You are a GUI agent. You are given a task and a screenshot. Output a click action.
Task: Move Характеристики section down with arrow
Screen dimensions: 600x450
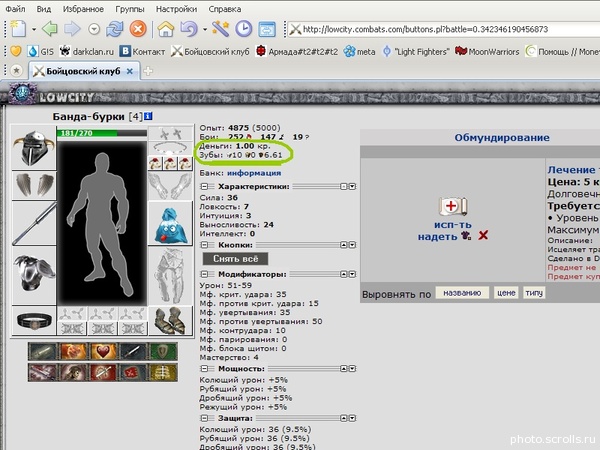pyautogui.click(x=352, y=186)
